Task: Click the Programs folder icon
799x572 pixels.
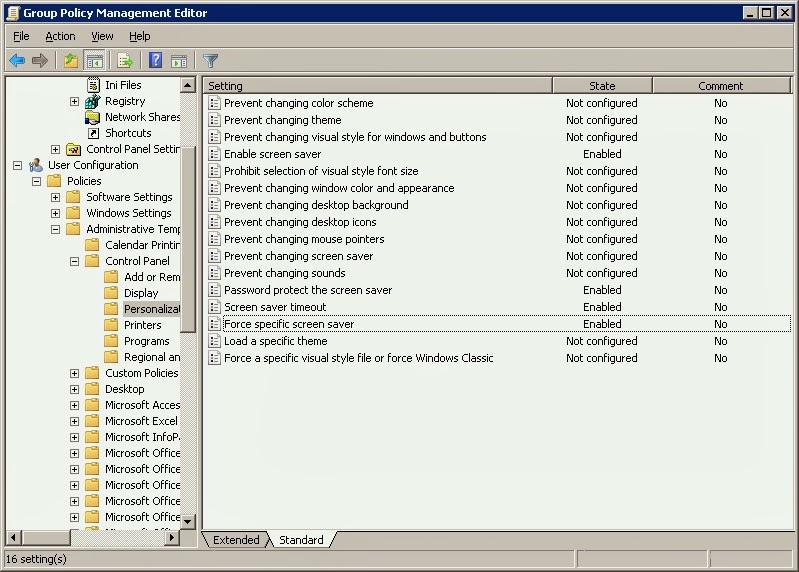Action: (111, 341)
